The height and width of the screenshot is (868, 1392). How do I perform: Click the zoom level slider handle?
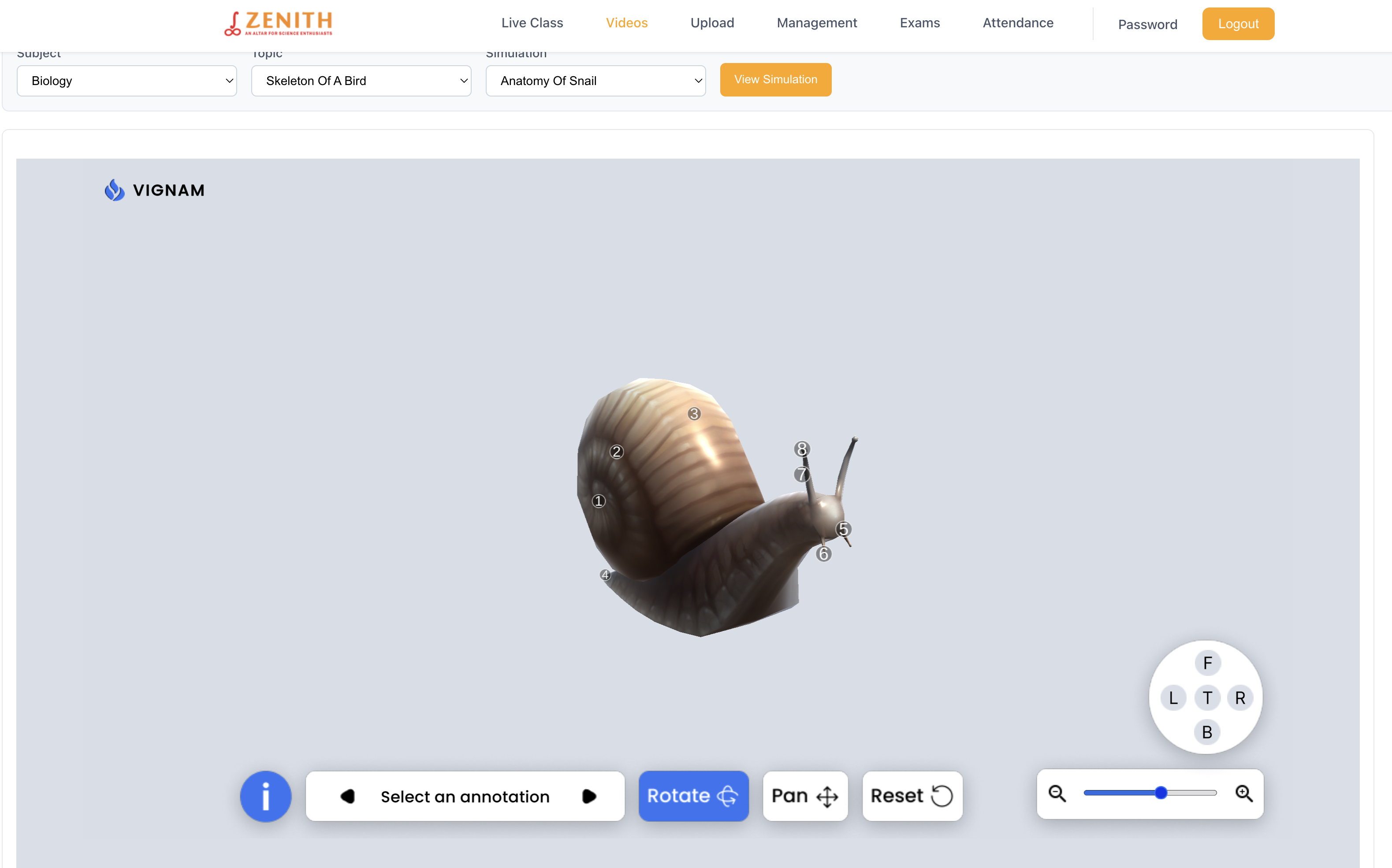tap(1161, 793)
